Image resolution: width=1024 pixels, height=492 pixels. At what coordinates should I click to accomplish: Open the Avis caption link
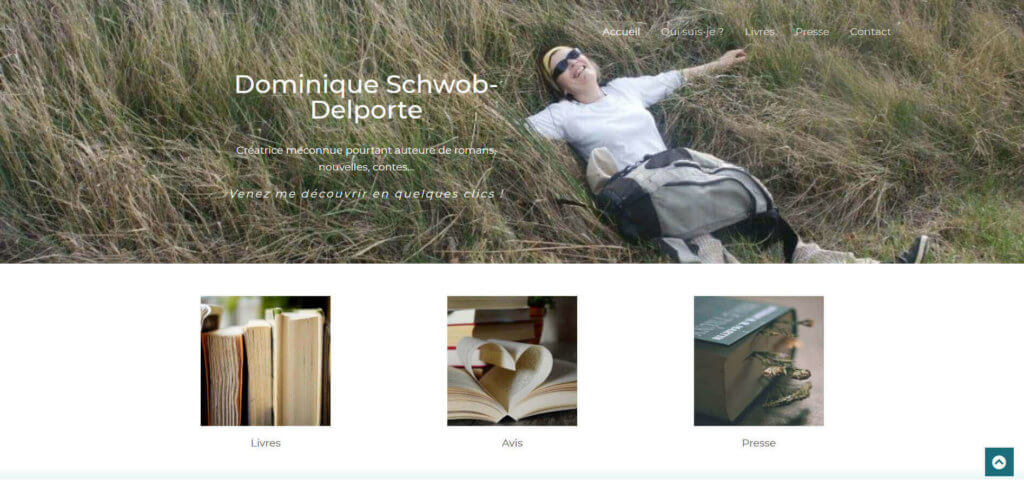[512, 443]
